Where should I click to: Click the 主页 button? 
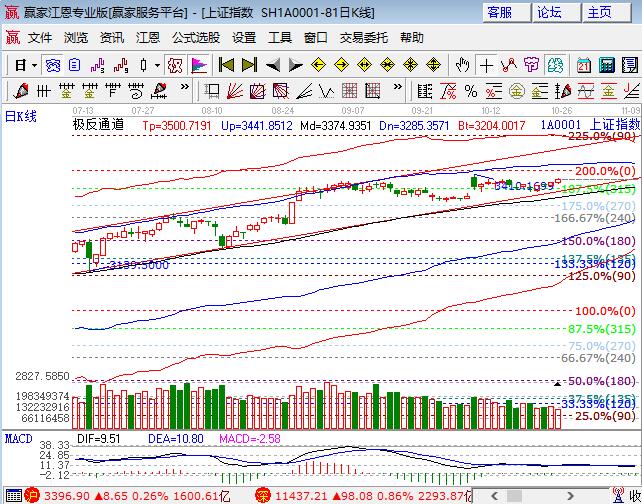point(600,12)
